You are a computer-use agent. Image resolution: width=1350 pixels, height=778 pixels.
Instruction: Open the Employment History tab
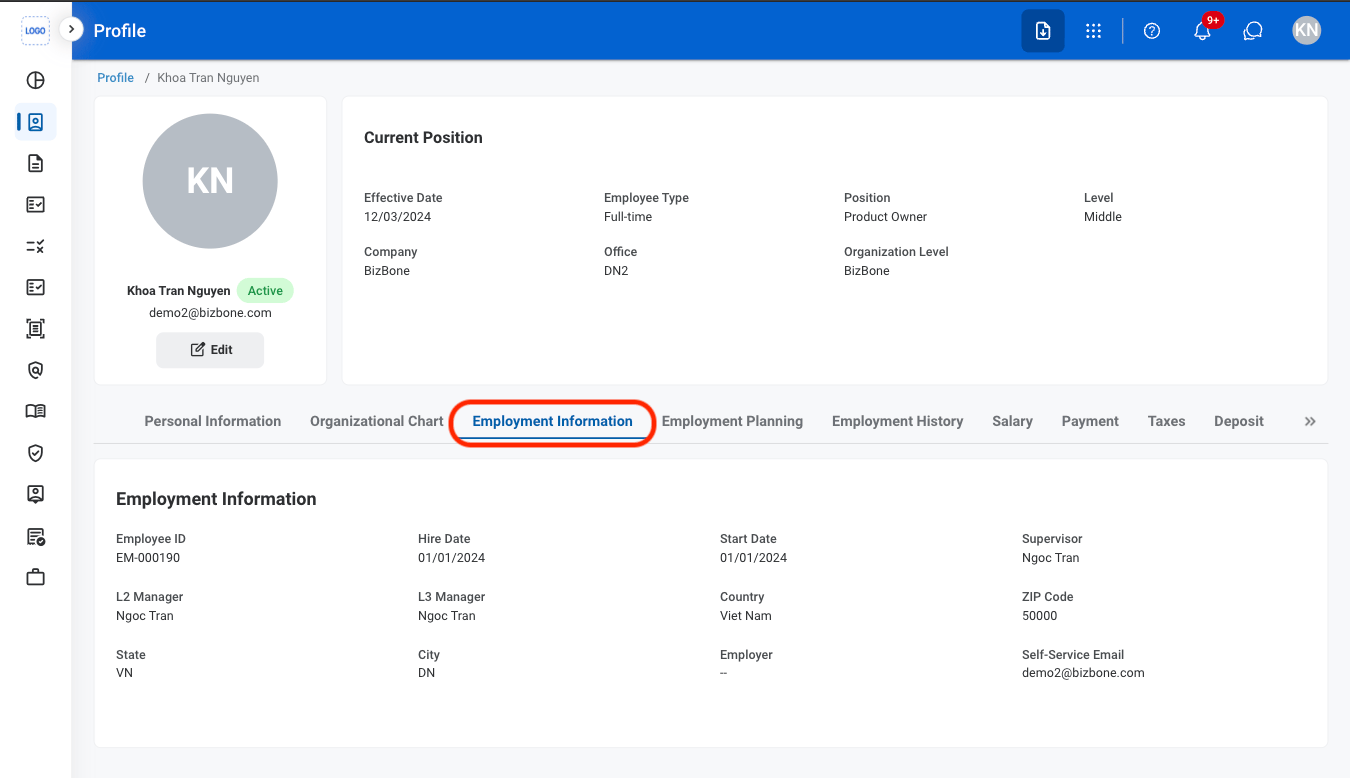tap(898, 421)
